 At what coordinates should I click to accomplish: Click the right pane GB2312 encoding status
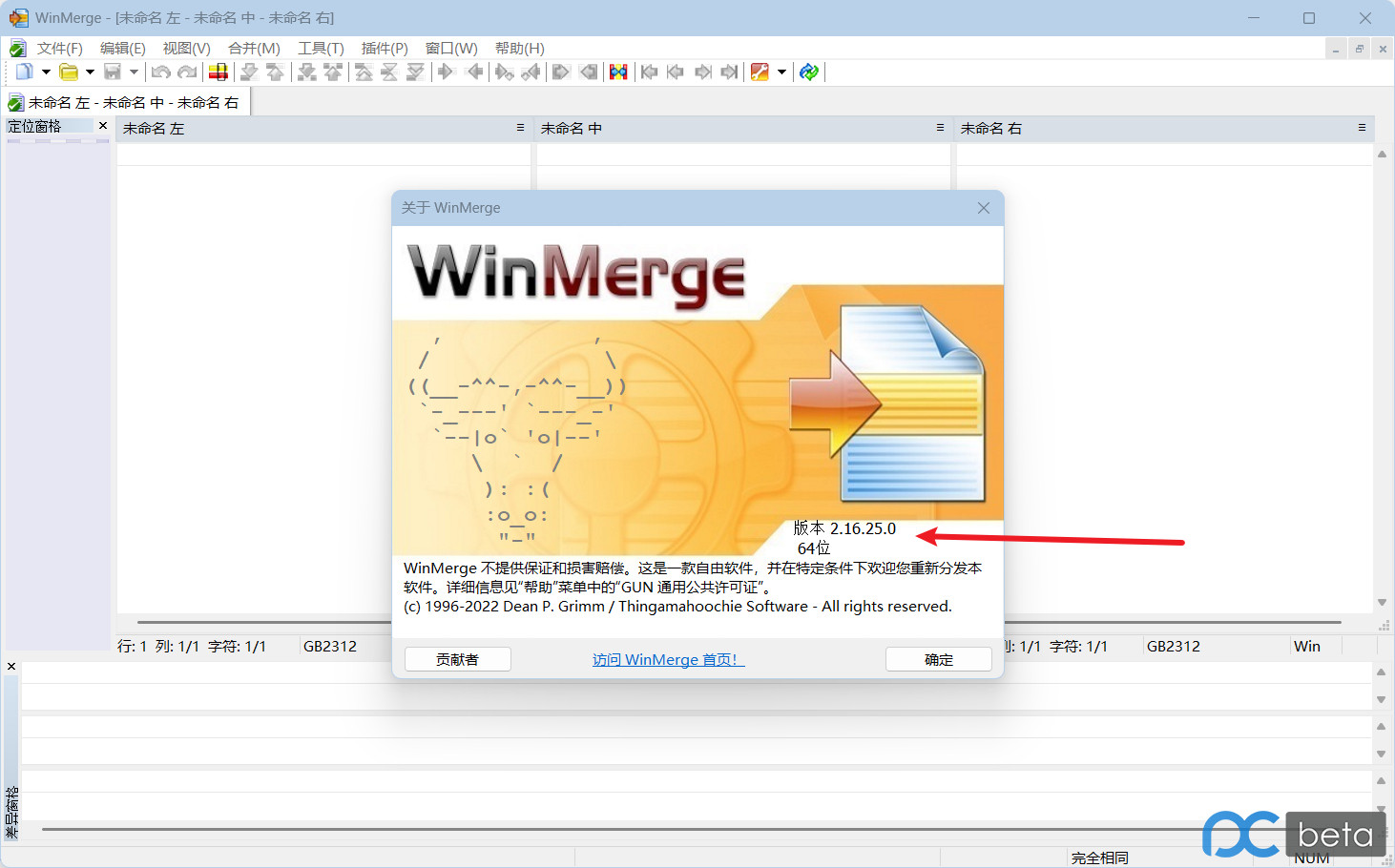(1174, 646)
